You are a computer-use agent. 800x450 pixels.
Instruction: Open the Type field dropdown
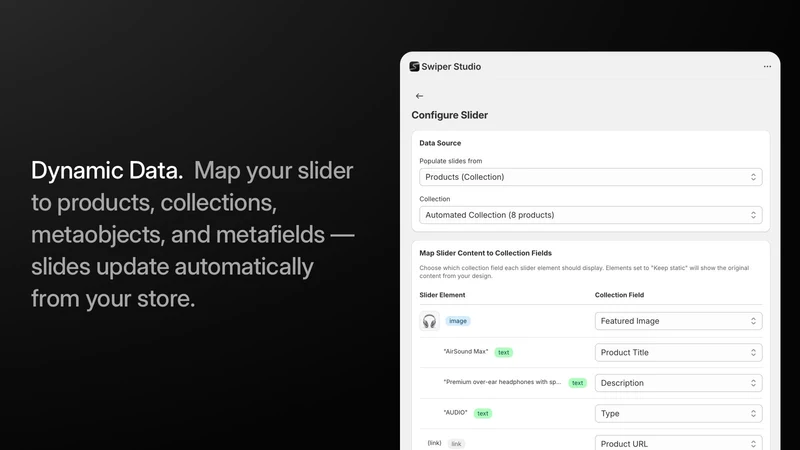tap(678, 414)
